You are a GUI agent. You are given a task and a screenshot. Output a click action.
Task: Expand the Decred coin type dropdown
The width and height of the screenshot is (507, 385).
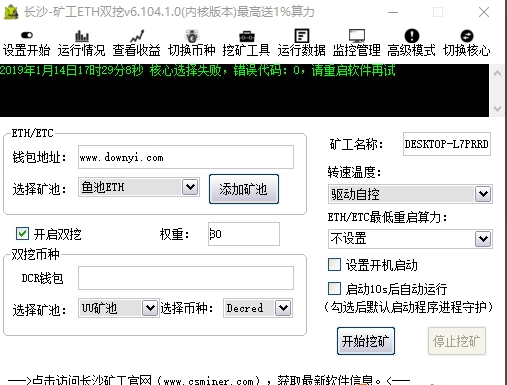(x=283, y=308)
